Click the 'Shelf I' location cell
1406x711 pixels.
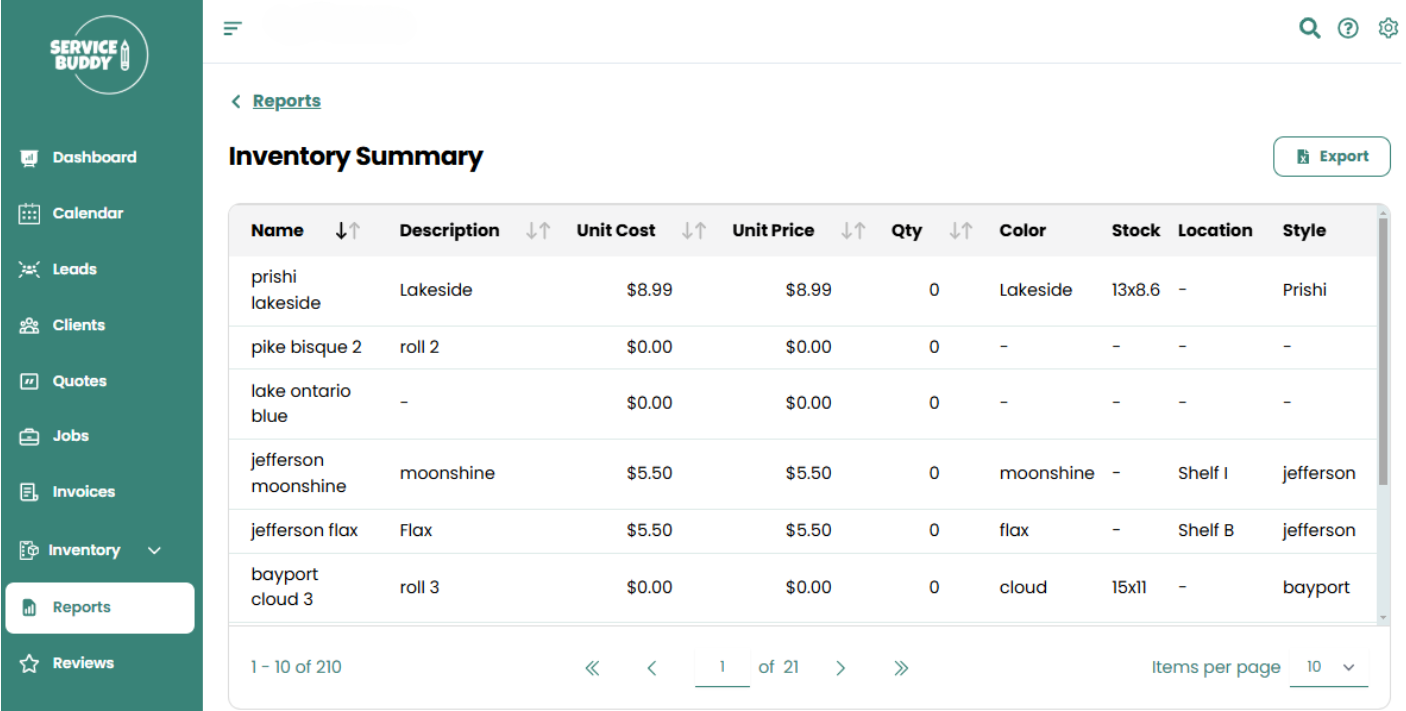pyautogui.click(x=1203, y=474)
